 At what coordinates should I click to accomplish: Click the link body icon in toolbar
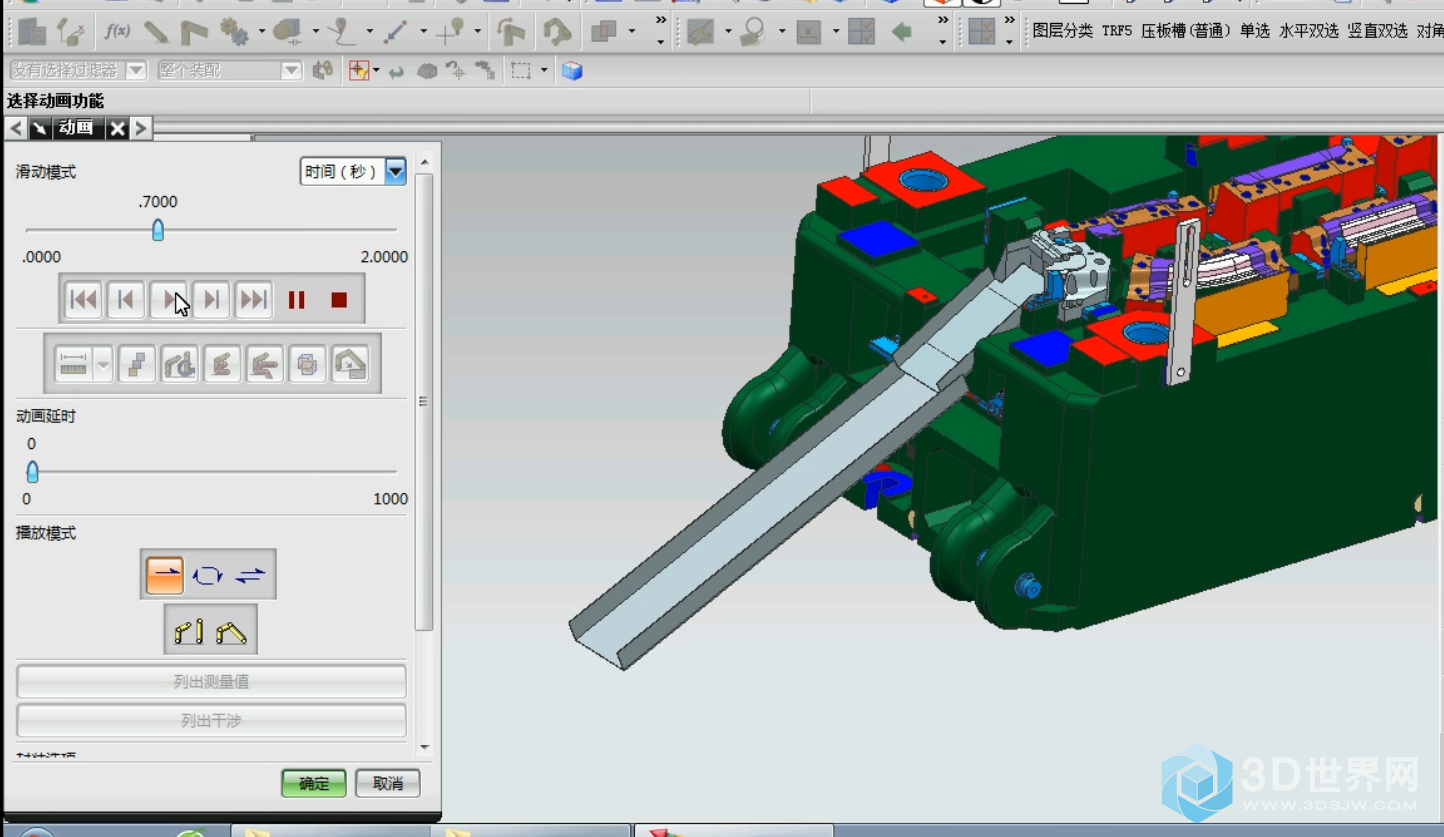pyautogui.click(x=155, y=32)
